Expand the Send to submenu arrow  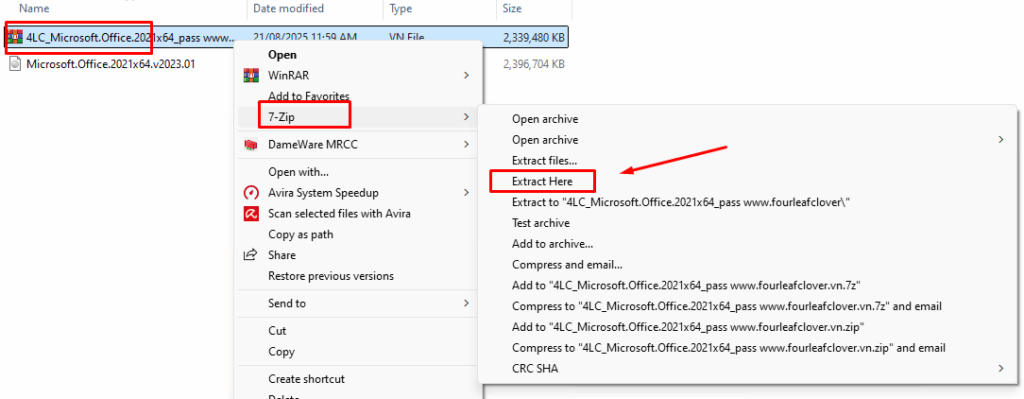tap(466, 303)
